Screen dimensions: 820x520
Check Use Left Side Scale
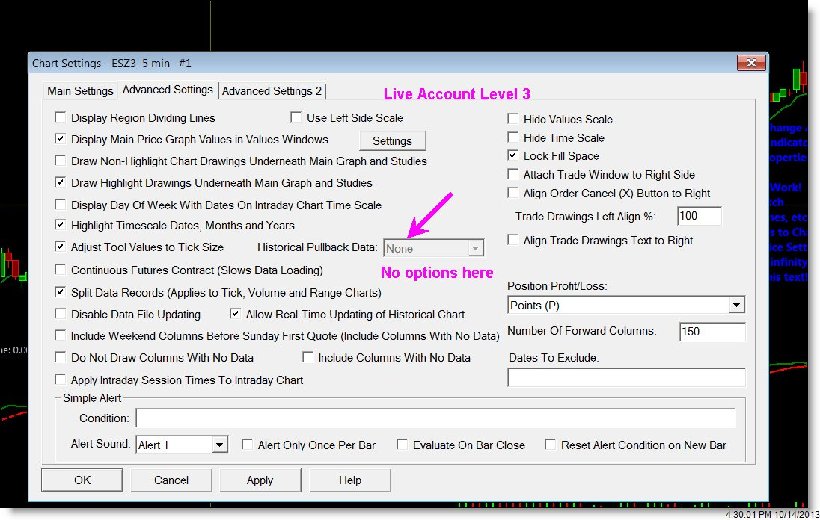(296, 118)
